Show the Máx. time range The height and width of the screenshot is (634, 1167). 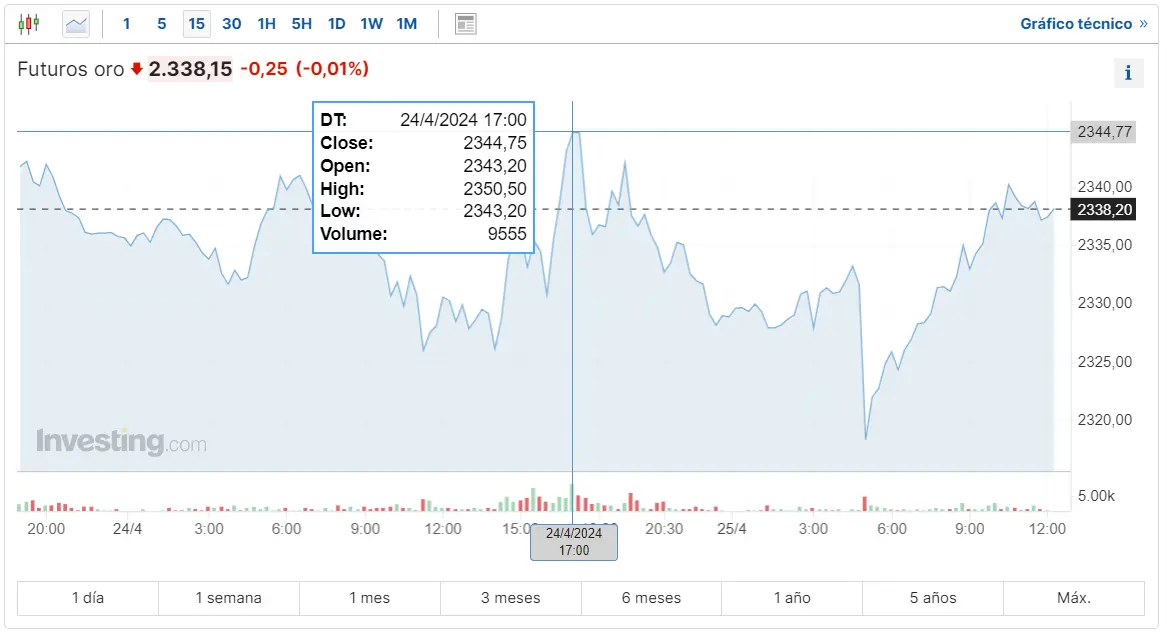(x=1073, y=598)
